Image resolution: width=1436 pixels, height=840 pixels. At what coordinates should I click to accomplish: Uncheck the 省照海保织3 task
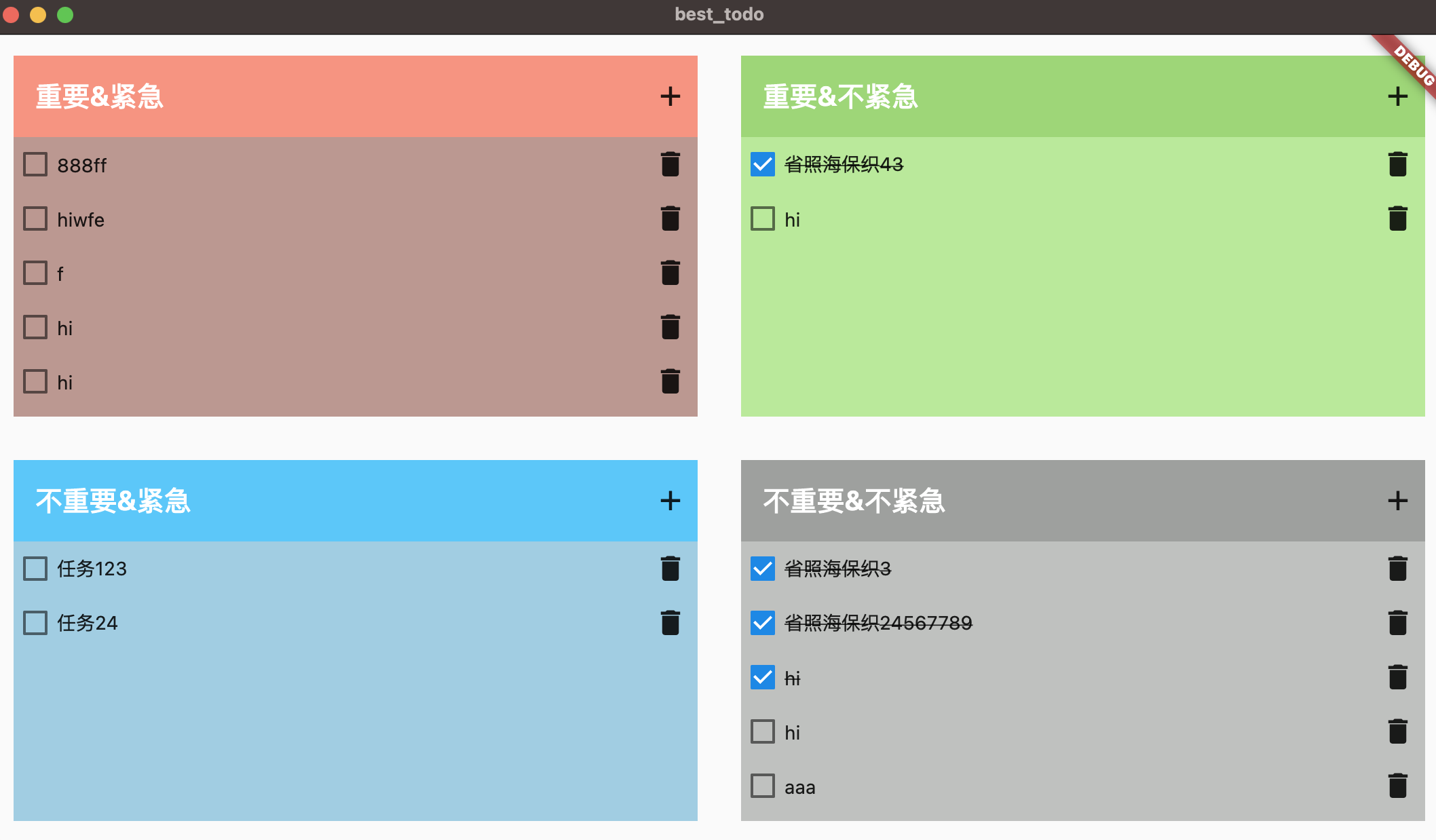763,569
